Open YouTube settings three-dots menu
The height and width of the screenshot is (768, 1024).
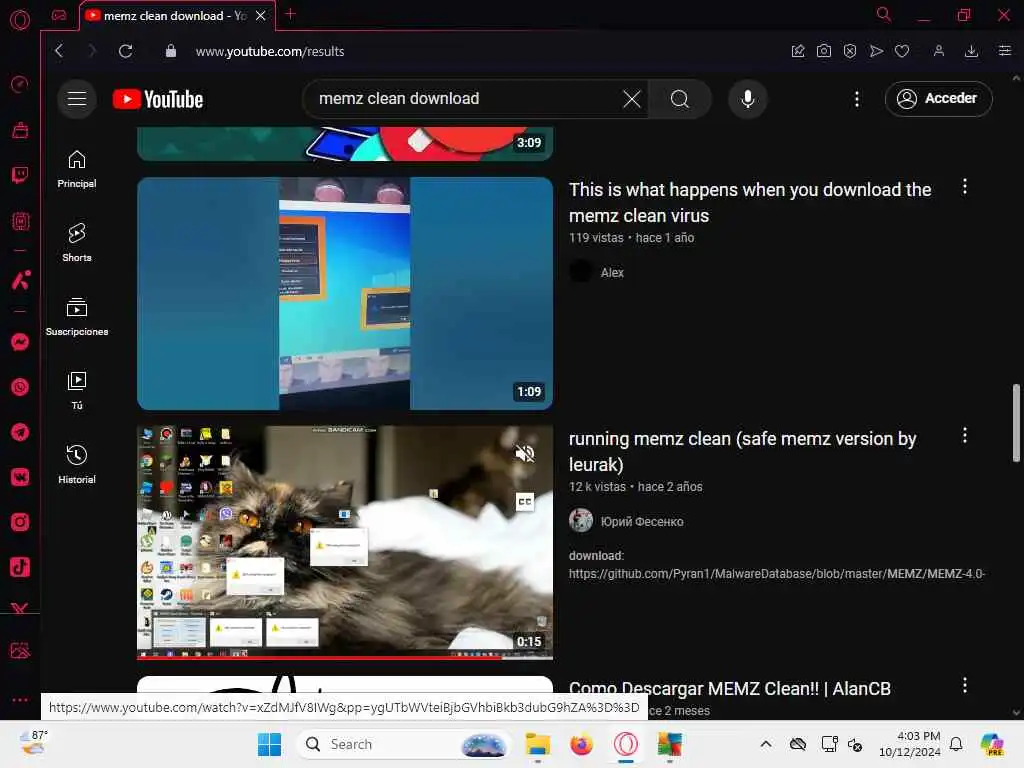click(x=857, y=99)
